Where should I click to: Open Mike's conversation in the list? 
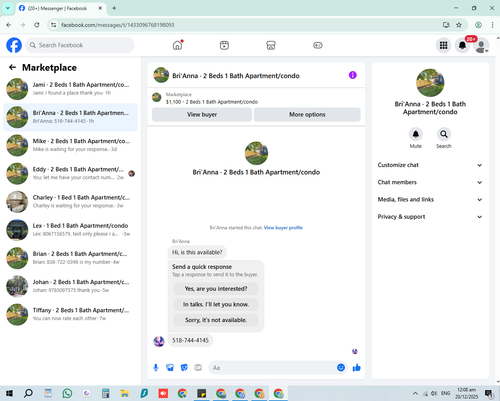(70, 145)
